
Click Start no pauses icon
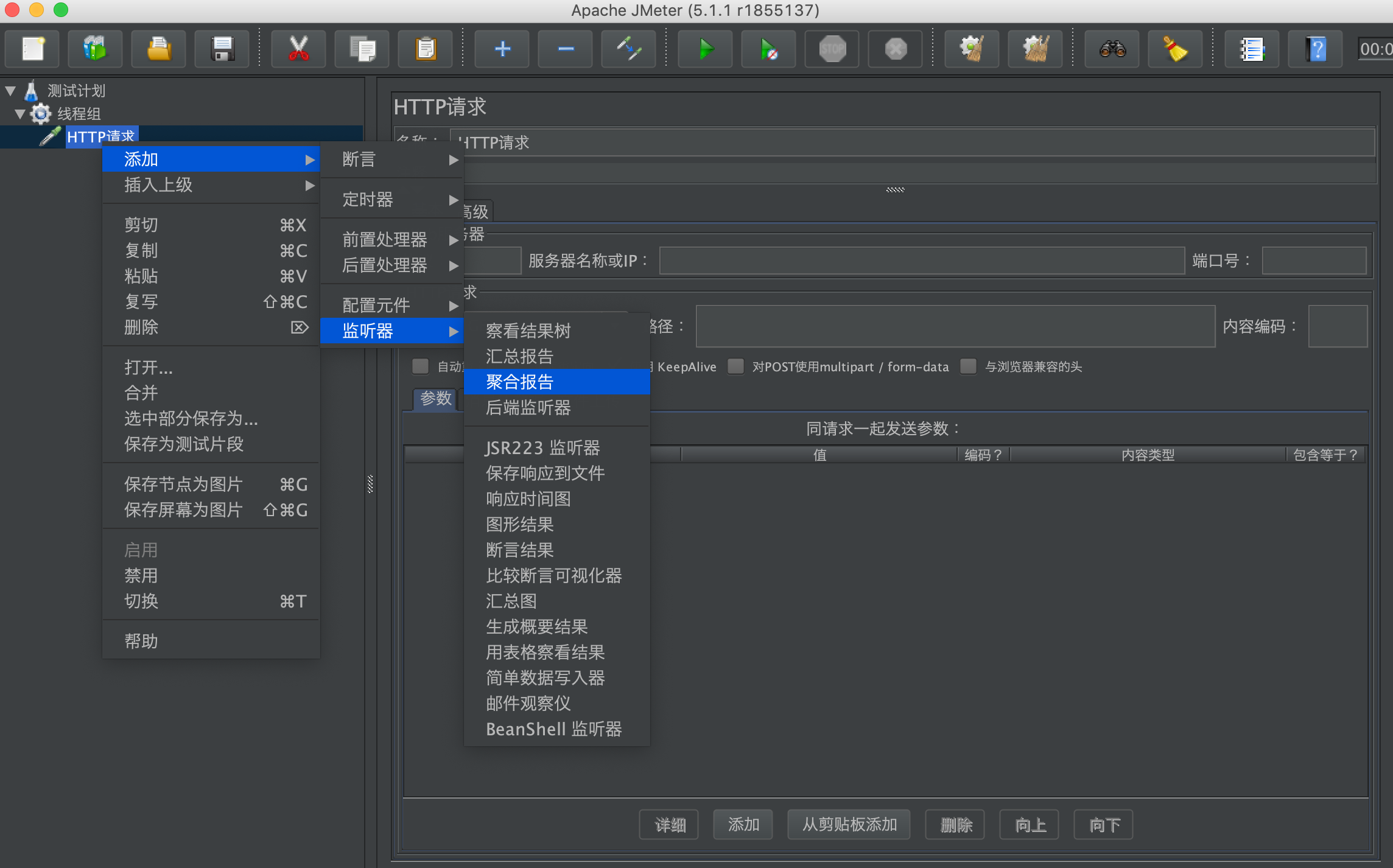[x=768, y=49]
